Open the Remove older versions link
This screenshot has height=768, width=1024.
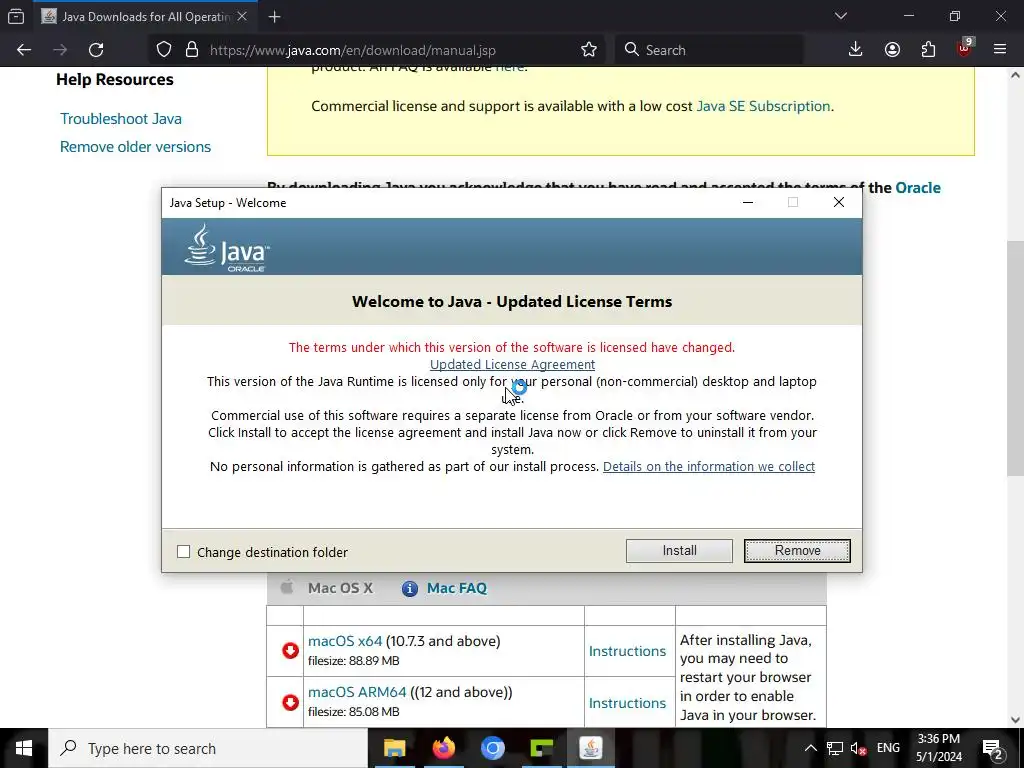point(135,147)
